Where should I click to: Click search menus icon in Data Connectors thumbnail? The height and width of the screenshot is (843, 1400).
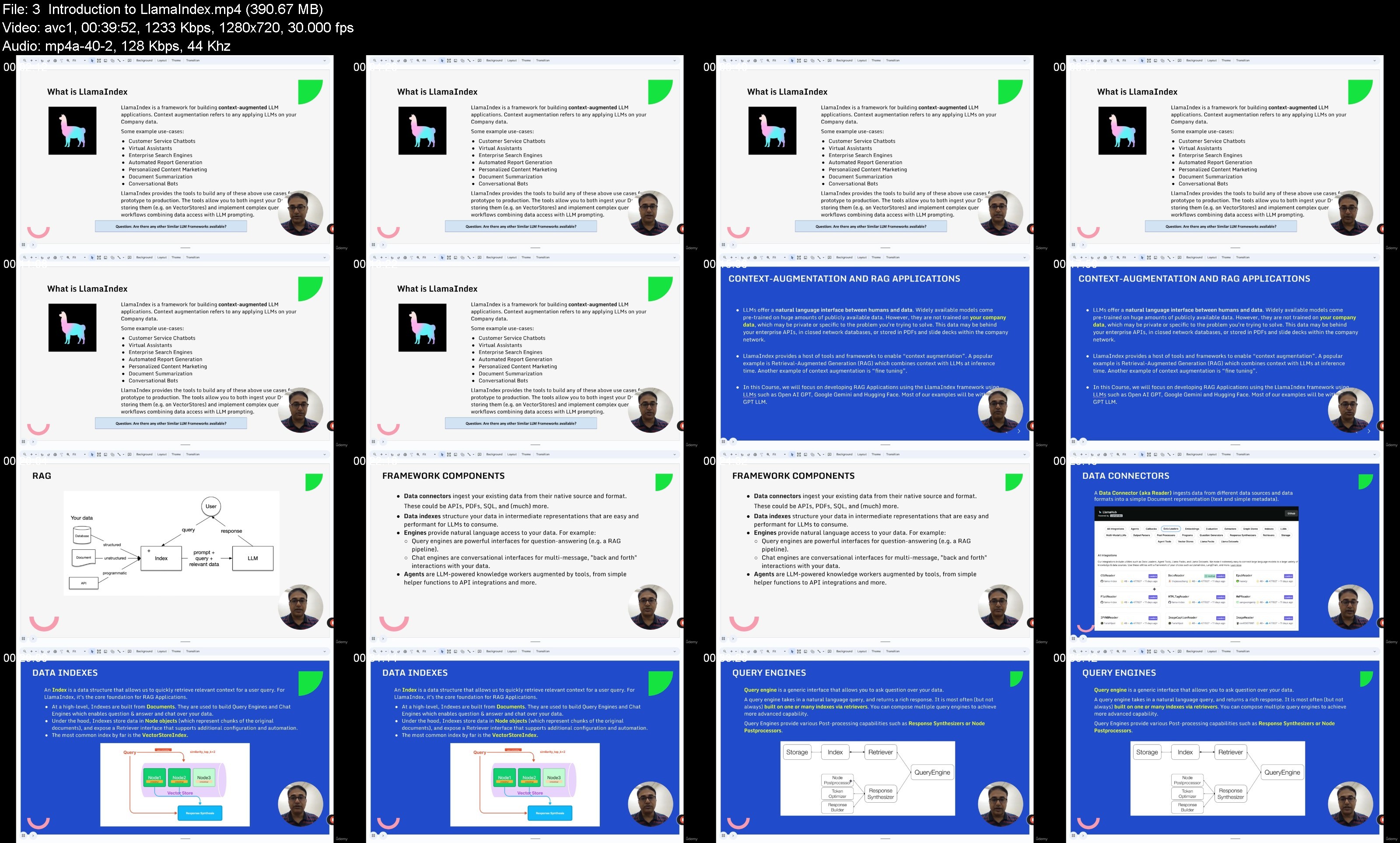1075,454
